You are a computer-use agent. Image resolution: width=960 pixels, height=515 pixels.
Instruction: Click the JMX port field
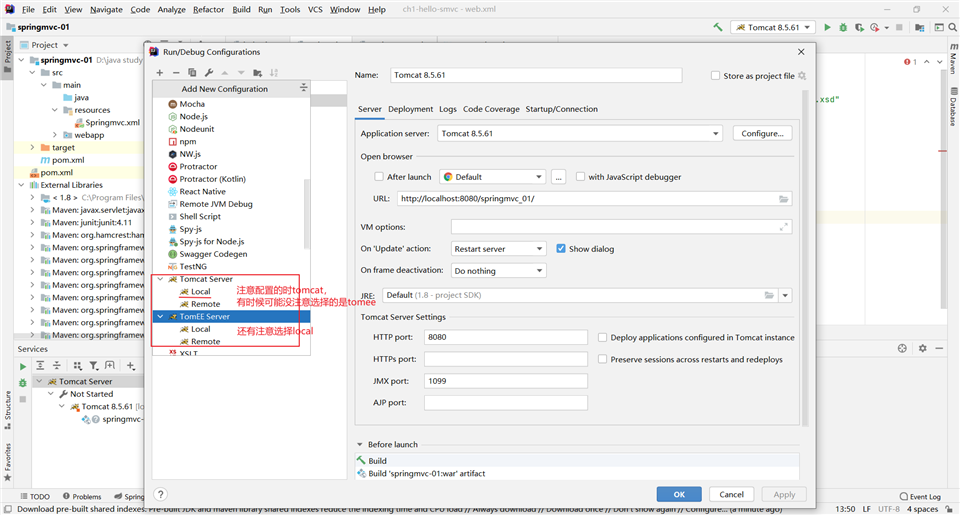tap(506, 381)
